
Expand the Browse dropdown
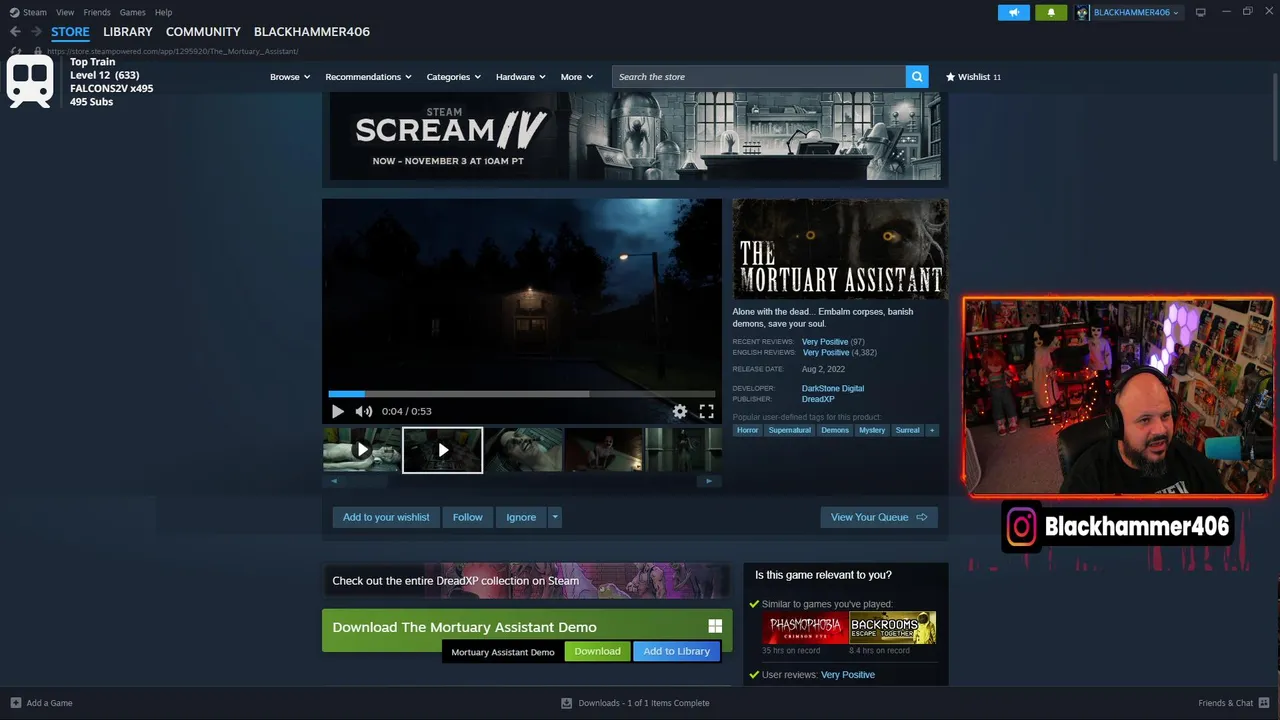290,77
